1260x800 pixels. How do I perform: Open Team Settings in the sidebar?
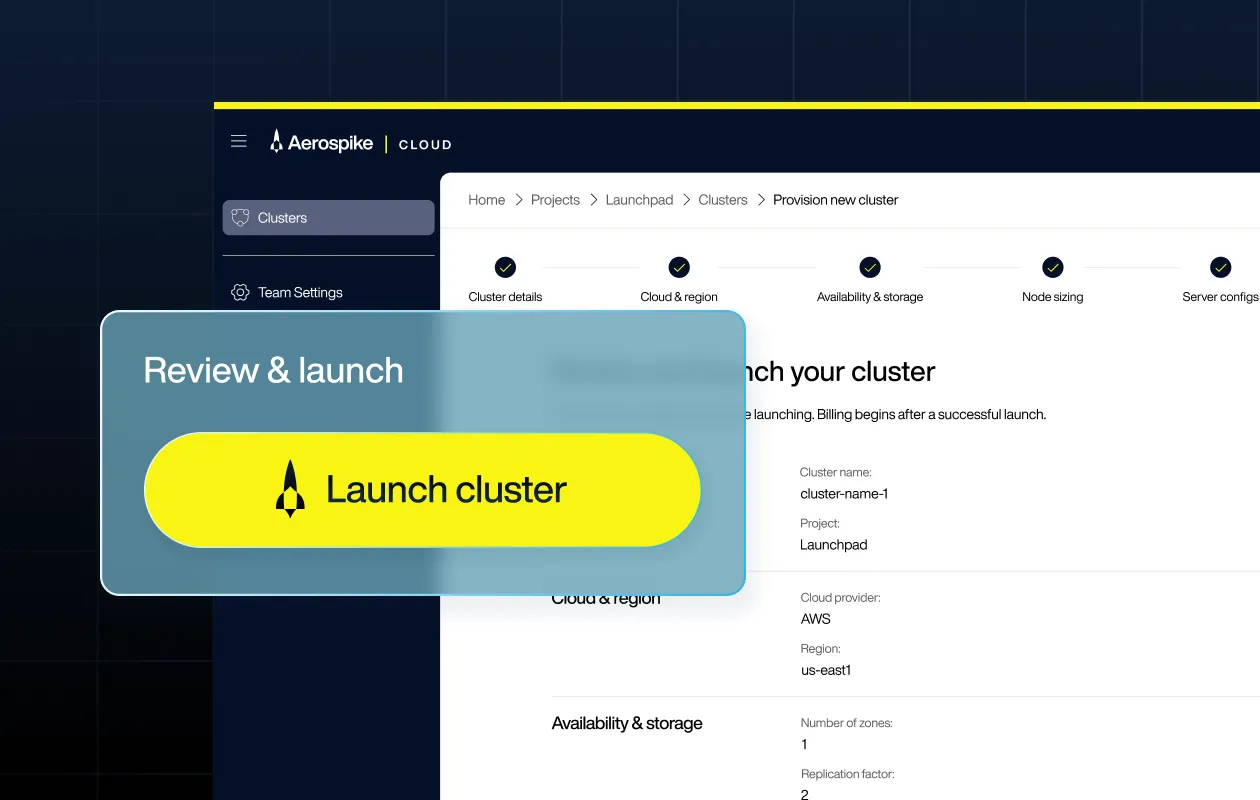(300, 292)
